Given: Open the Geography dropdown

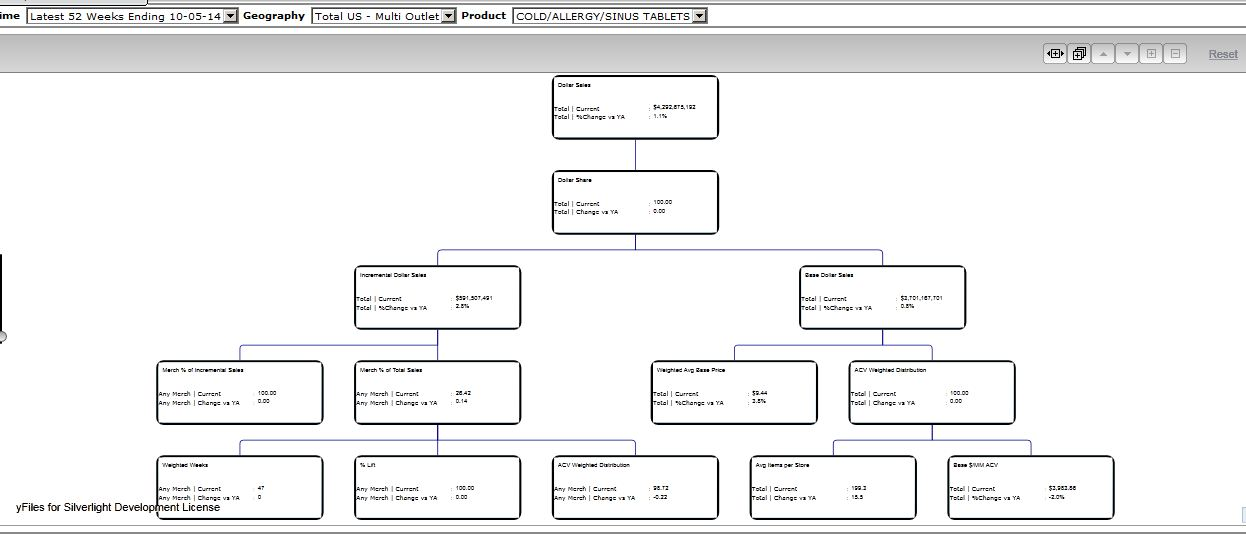Looking at the screenshot, I should click(x=448, y=16).
